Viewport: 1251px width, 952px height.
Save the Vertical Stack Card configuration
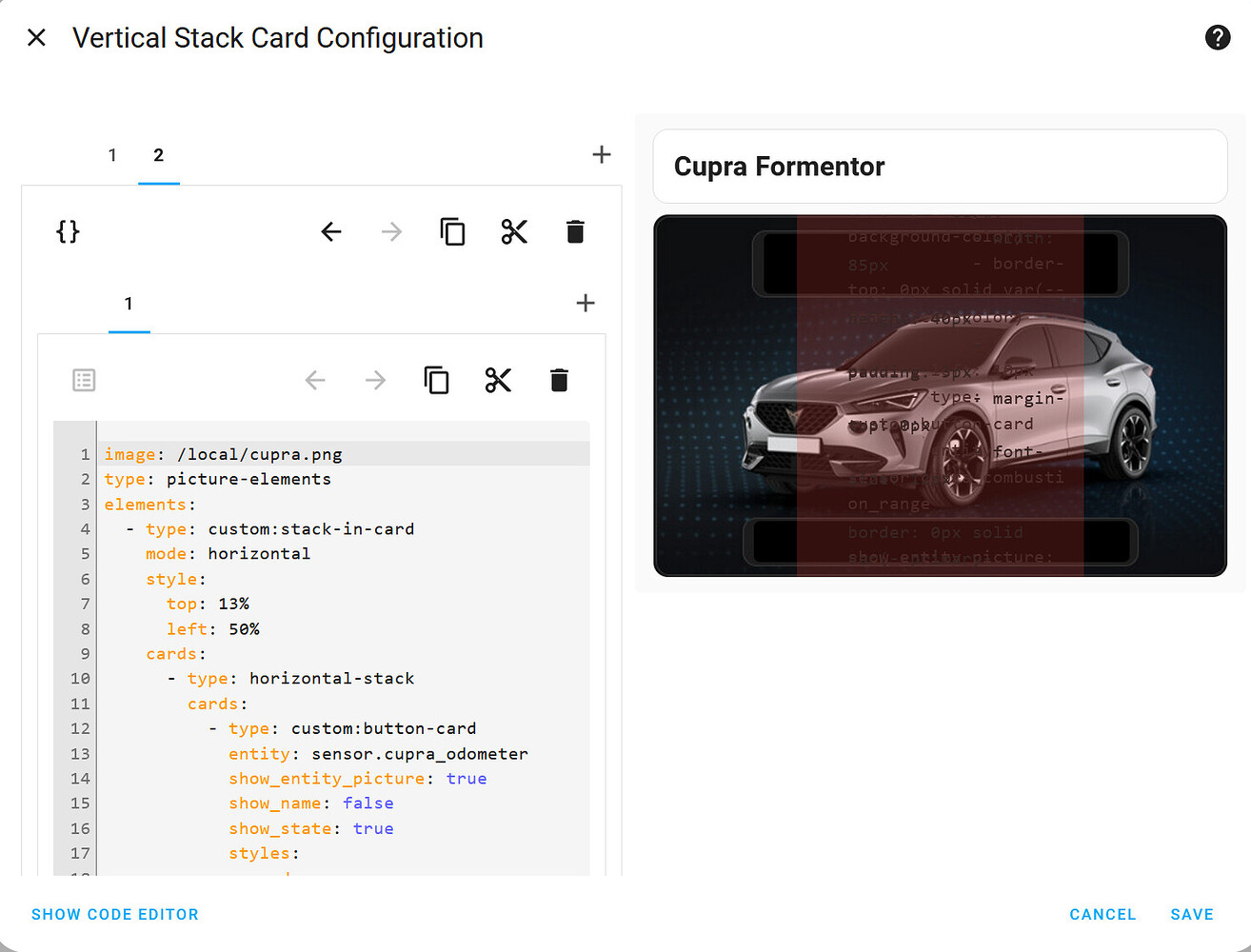[1192, 914]
